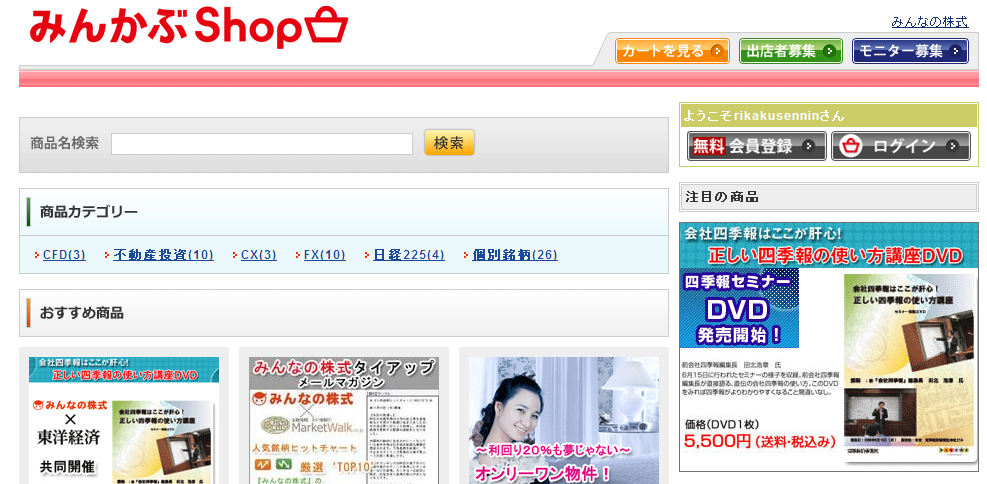The height and width of the screenshot is (484, 987).
Task: Open the みんなの株式 link
Action: [x=930, y=22]
